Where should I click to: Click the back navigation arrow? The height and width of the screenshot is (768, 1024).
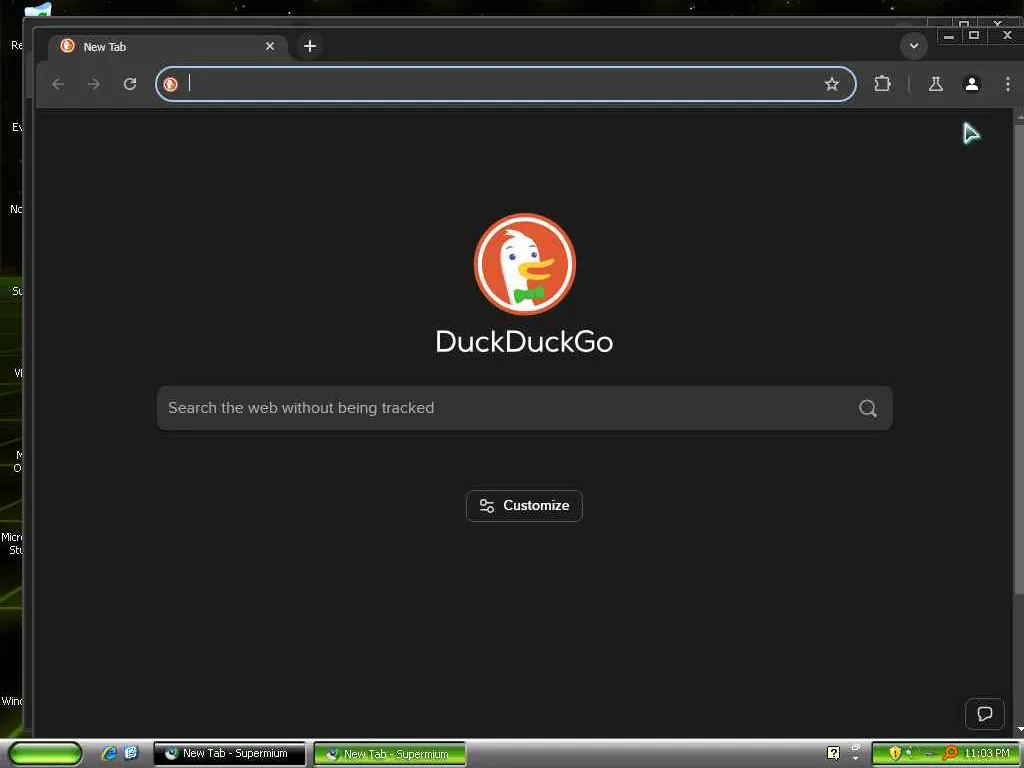point(58,84)
